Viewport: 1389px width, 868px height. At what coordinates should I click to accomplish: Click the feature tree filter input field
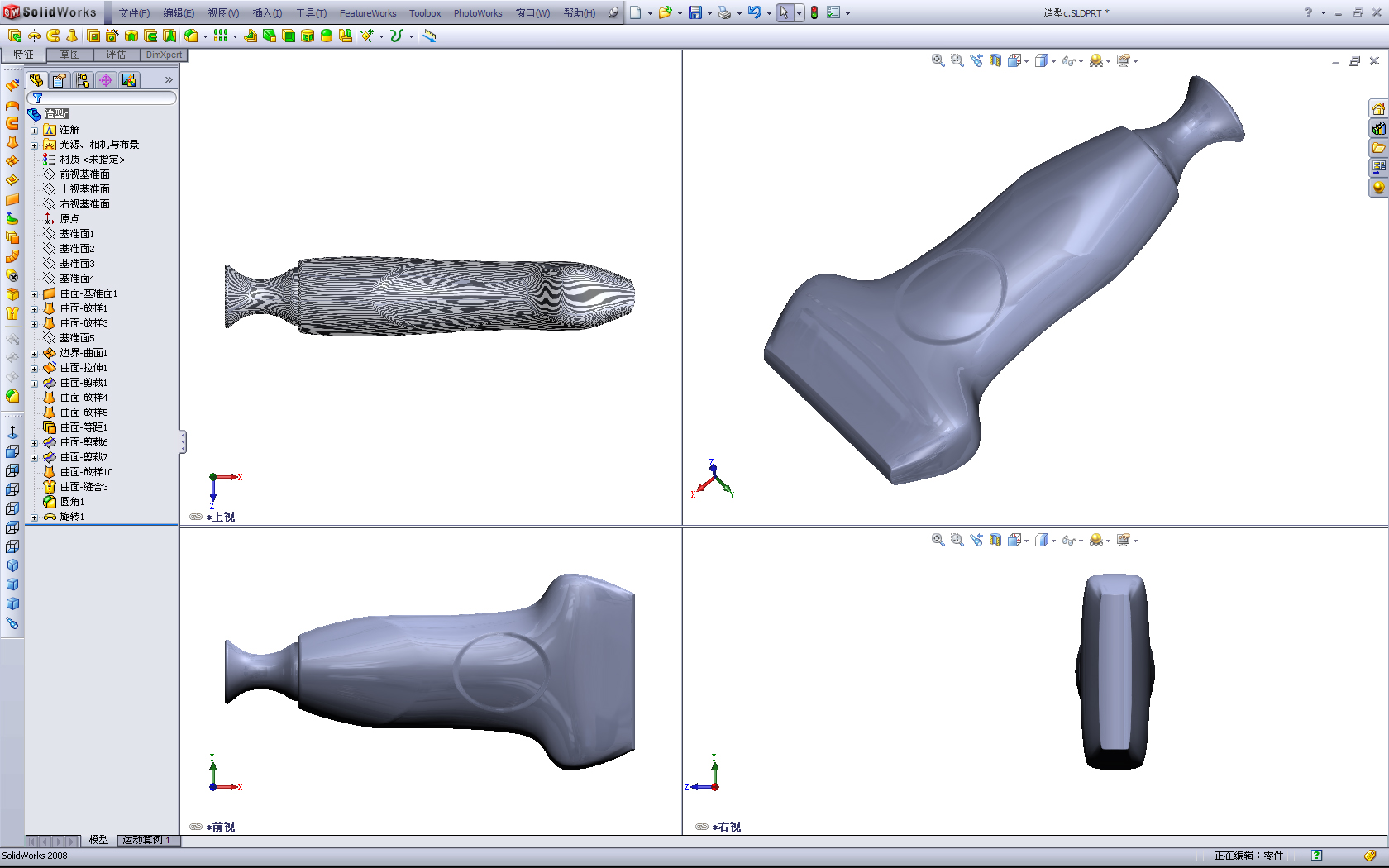(x=103, y=98)
